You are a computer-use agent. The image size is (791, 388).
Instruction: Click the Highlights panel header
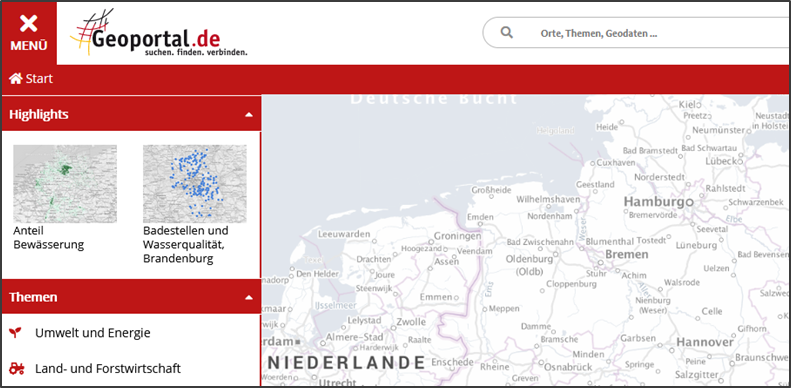click(131, 114)
